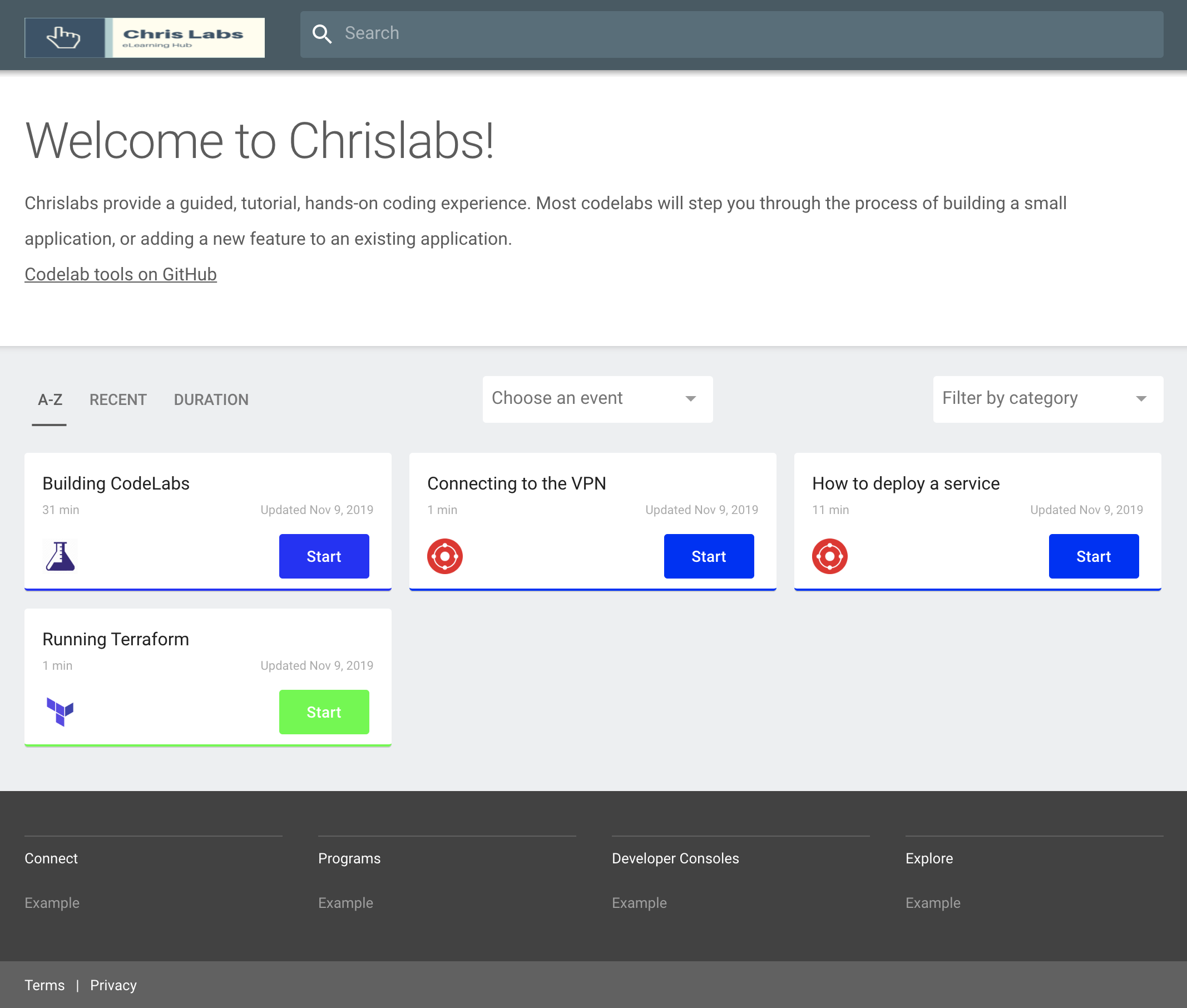Select the A-Z sorting tab
This screenshot has width=1187, height=1008.
click(x=49, y=399)
